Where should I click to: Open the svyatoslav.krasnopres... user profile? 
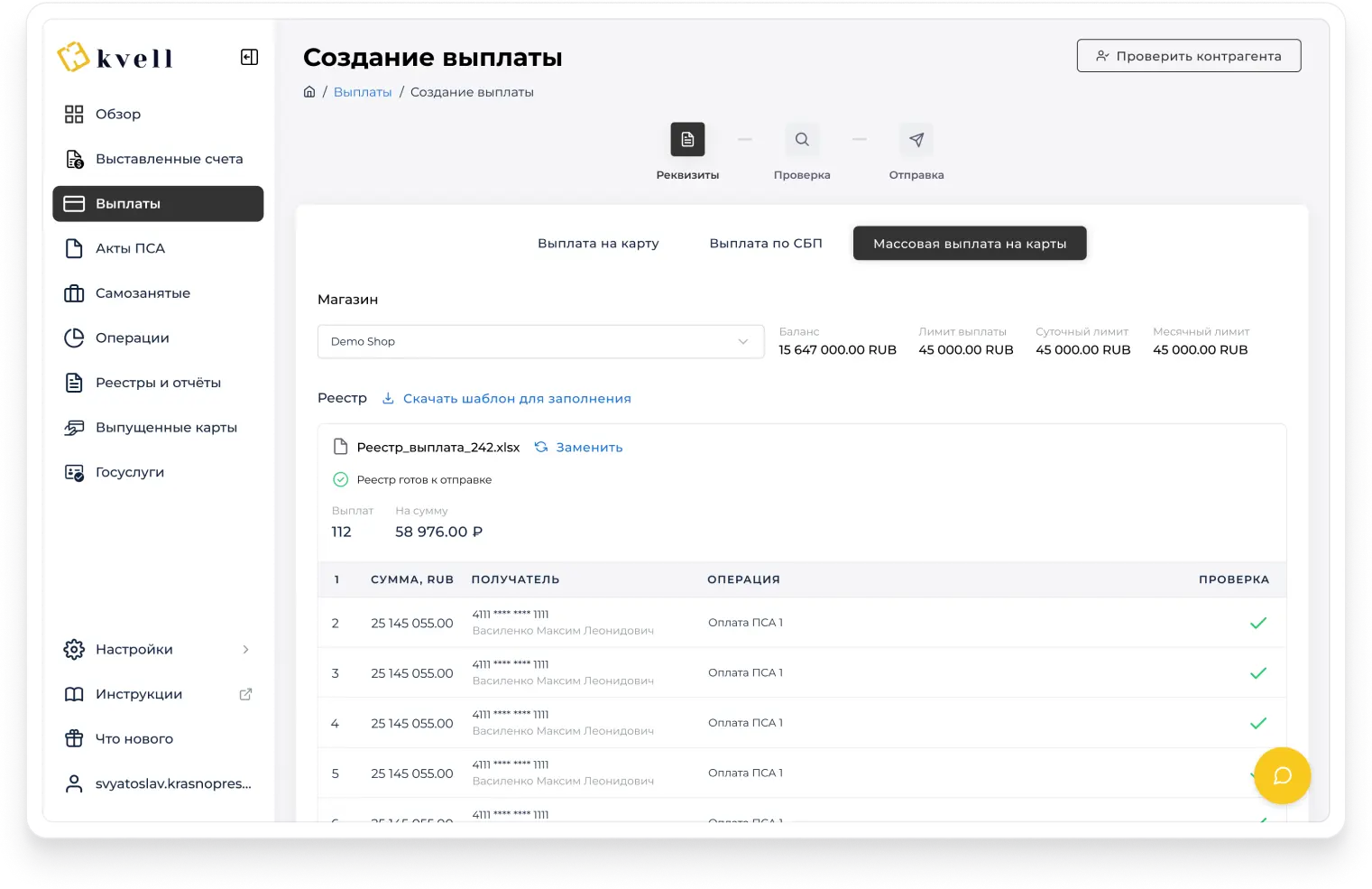pos(172,783)
